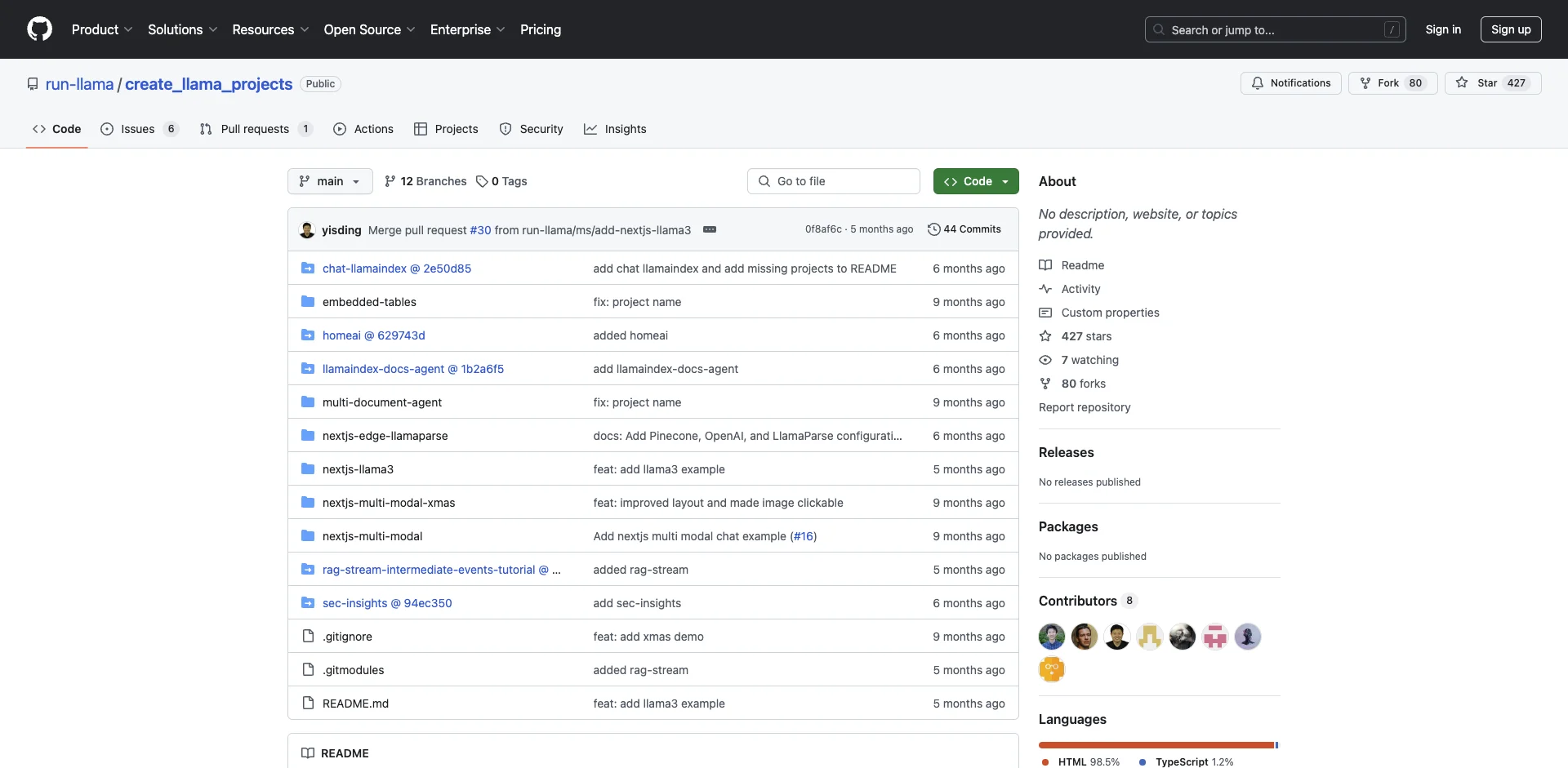The image size is (1568, 768).
Task: Click the Report repository link
Action: (x=1085, y=407)
